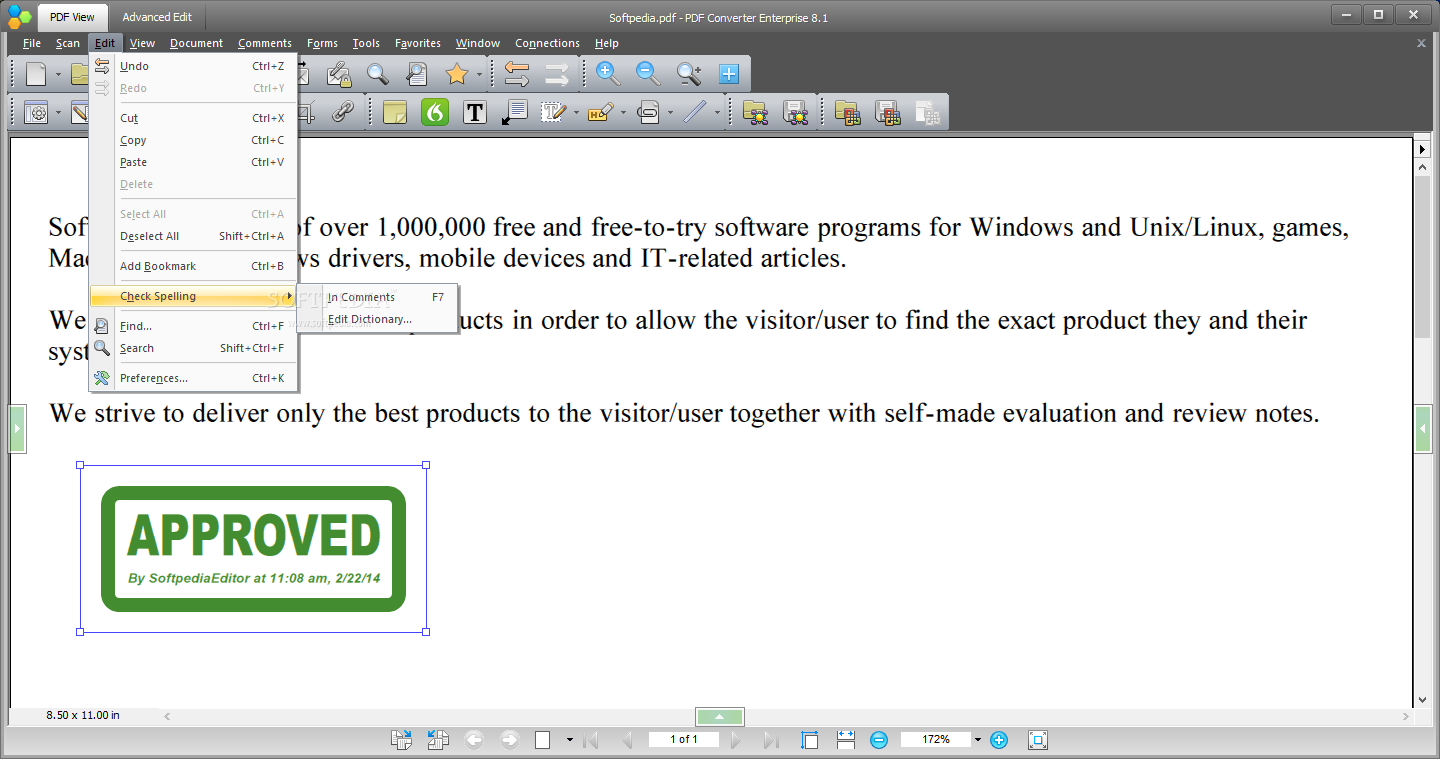1440x759 pixels.
Task: Click the green APPROVED stamp annotation
Action: click(254, 549)
